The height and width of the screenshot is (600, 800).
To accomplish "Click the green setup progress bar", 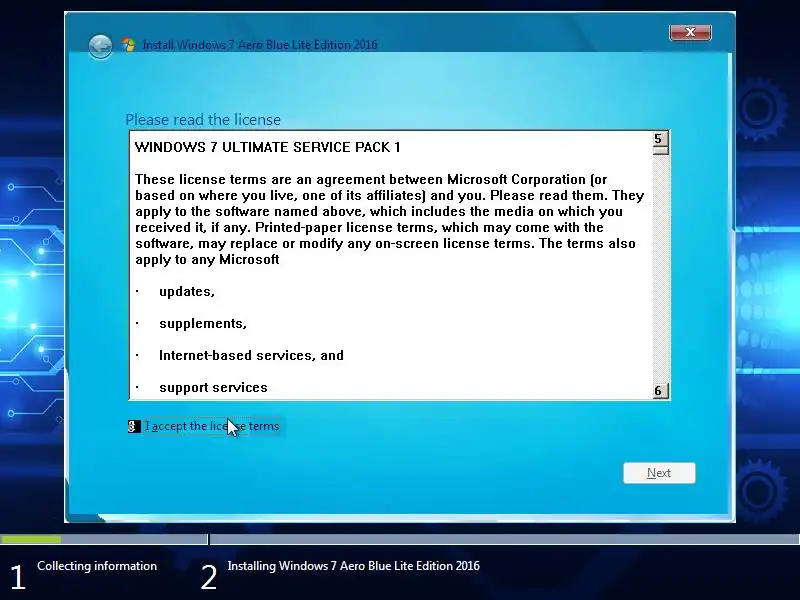I will [31, 539].
